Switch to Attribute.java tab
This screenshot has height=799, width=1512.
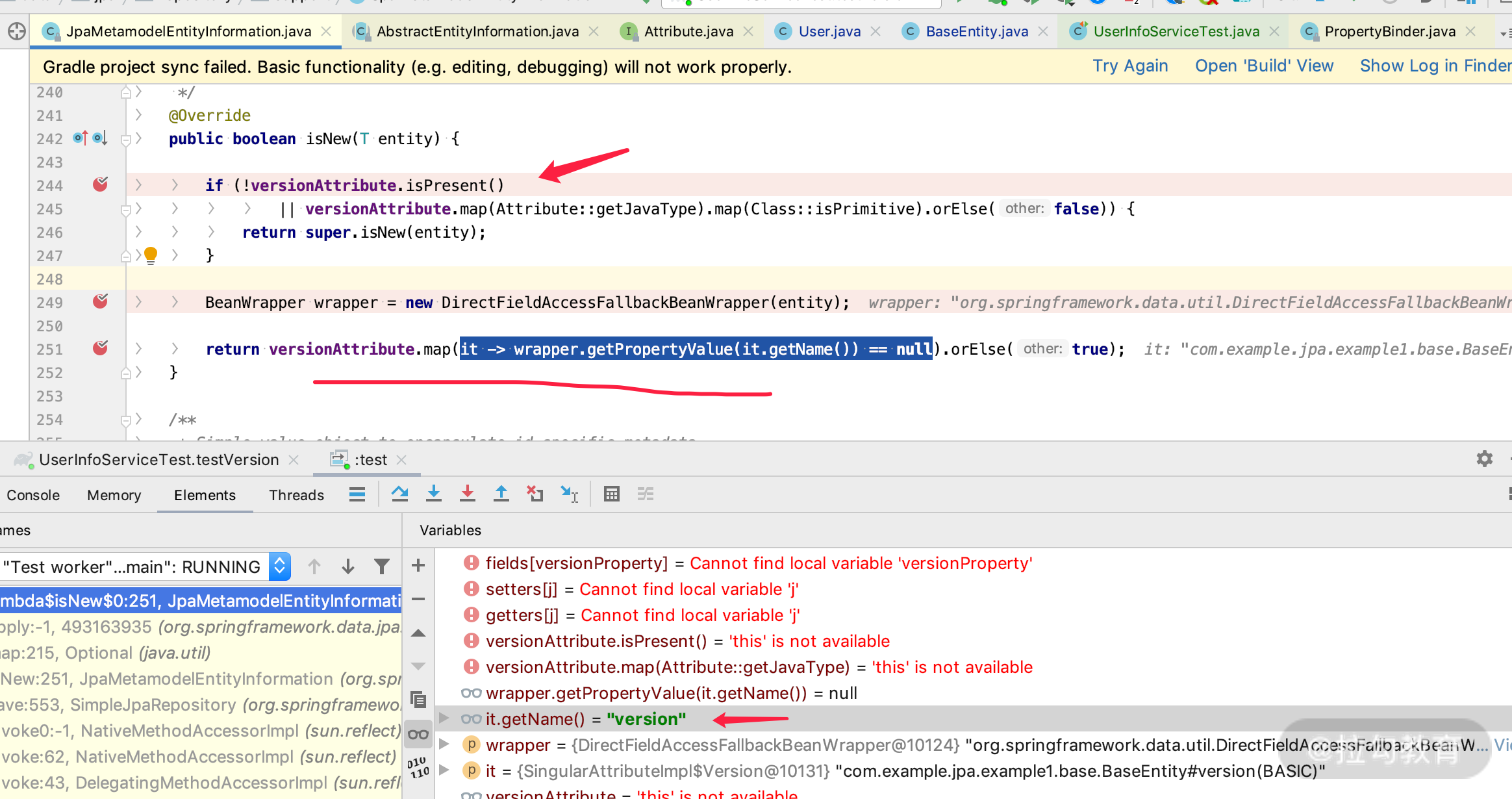(688, 31)
